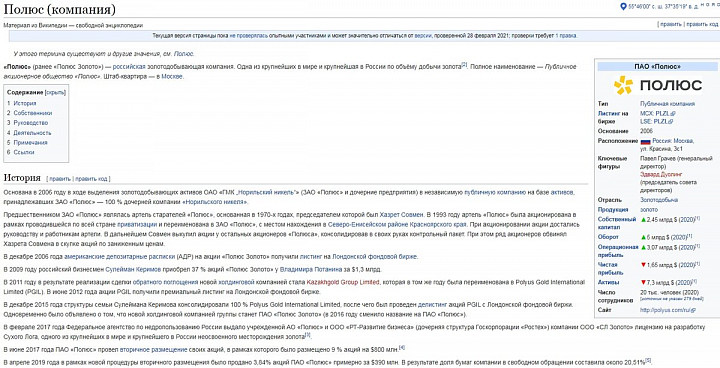Open 'Операционная прибыль' infobox label
This screenshot has height=368, width=720.
click(618, 251)
